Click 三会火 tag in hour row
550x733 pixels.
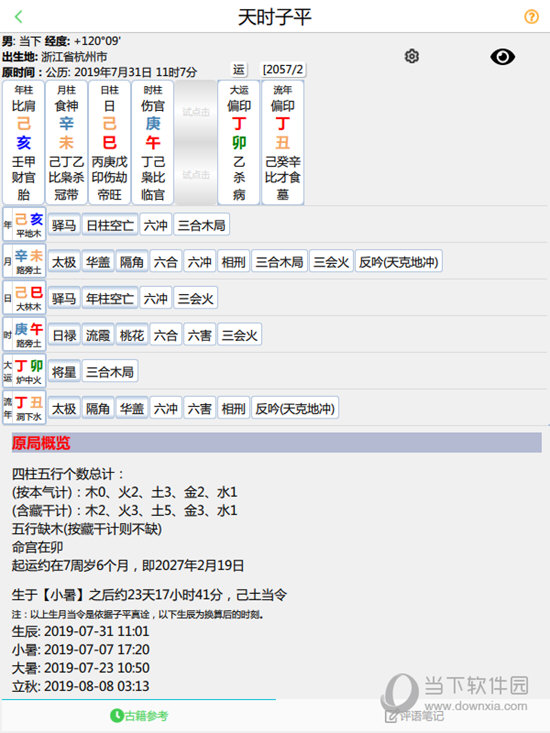[x=240, y=335]
